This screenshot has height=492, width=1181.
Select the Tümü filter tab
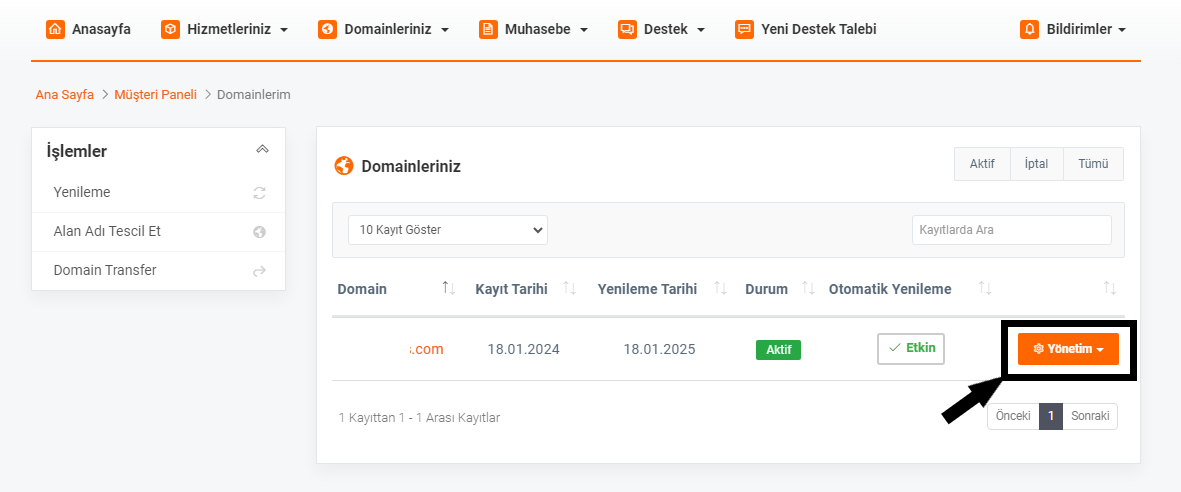pos(1094,163)
